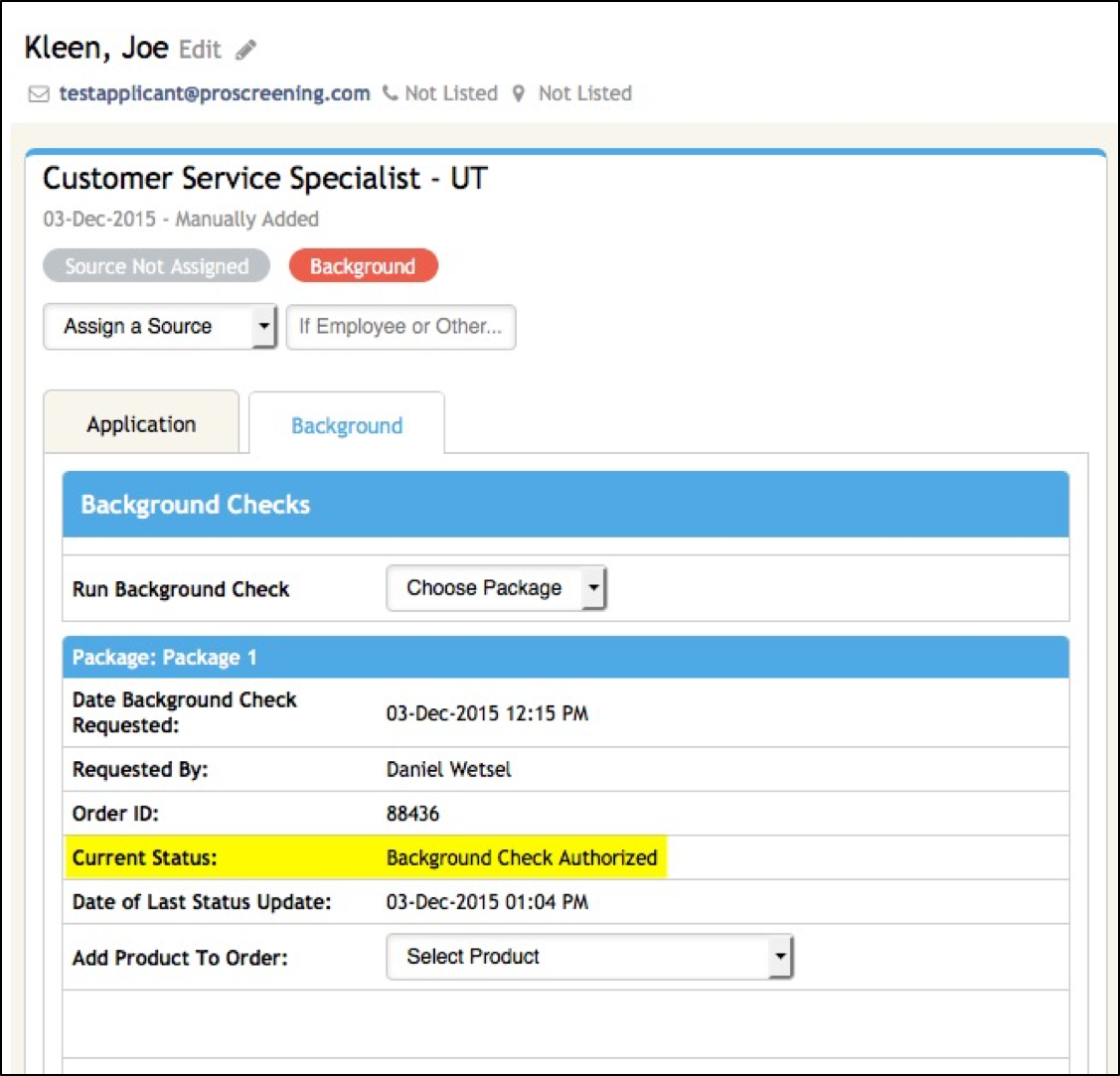Screen dimensions: 1120x1076
Task: Open the Select Product dropdown
Action: pos(589,957)
